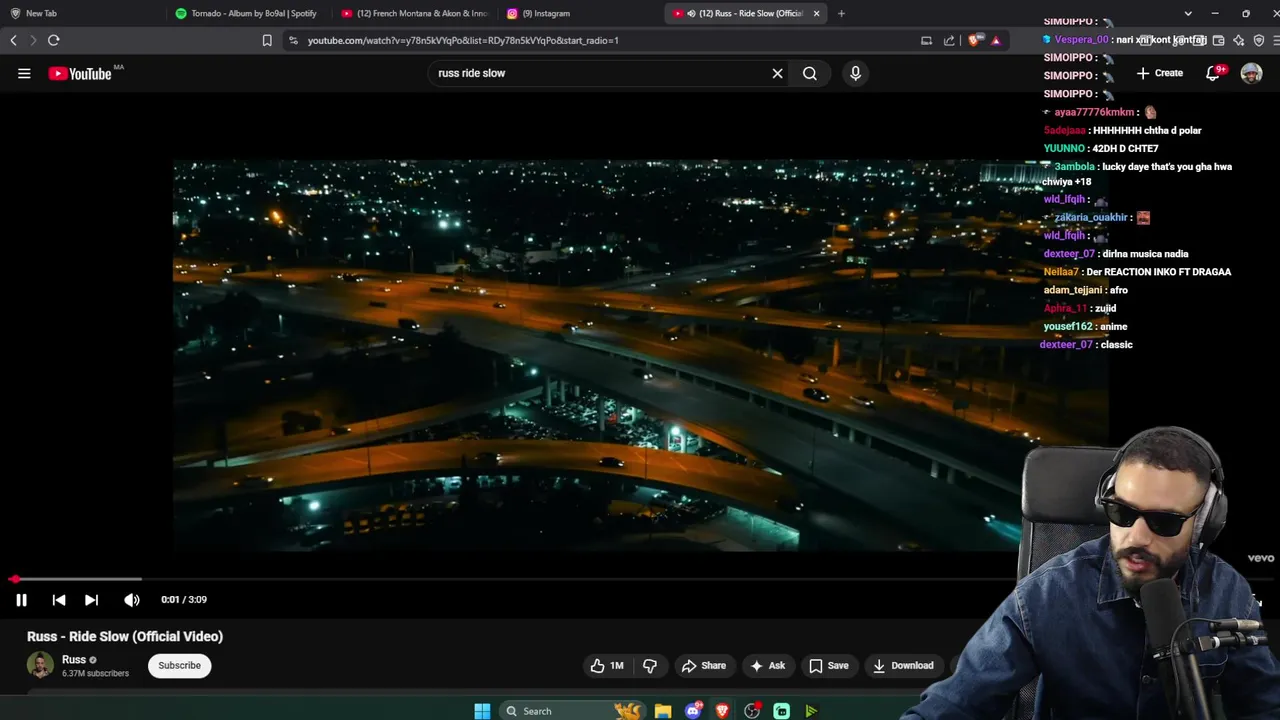The height and width of the screenshot is (720, 1280).
Task: Open YouTube notifications bell
Action: coord(1213,73)
